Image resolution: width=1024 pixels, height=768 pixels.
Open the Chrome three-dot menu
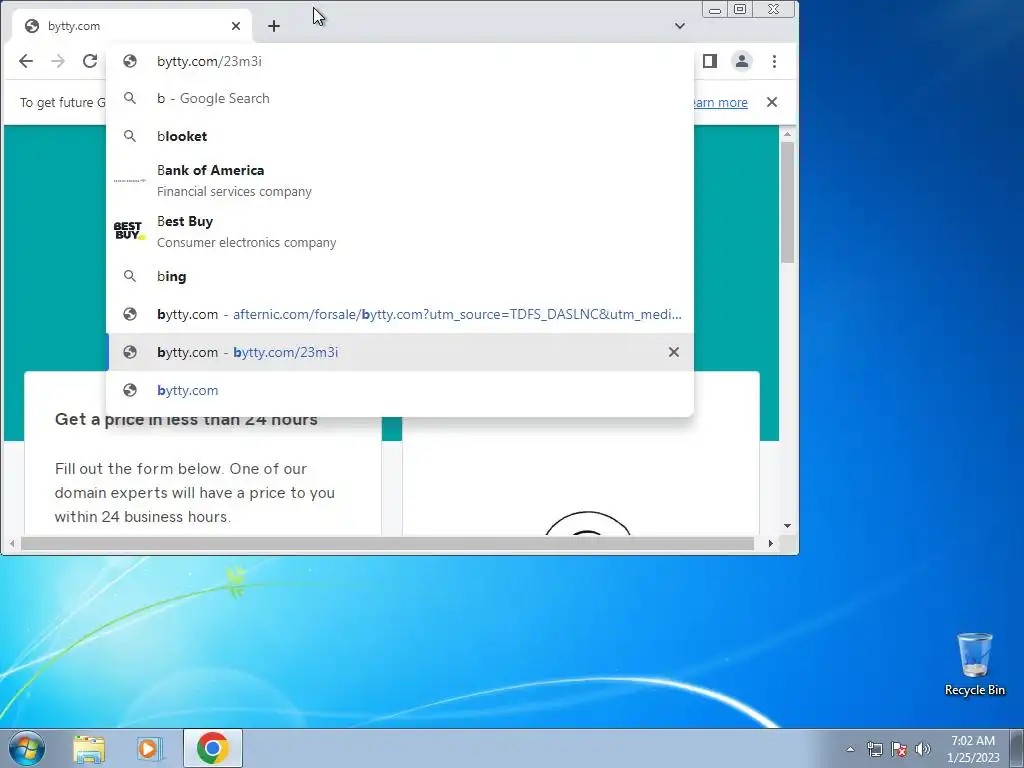click(775, 61)
